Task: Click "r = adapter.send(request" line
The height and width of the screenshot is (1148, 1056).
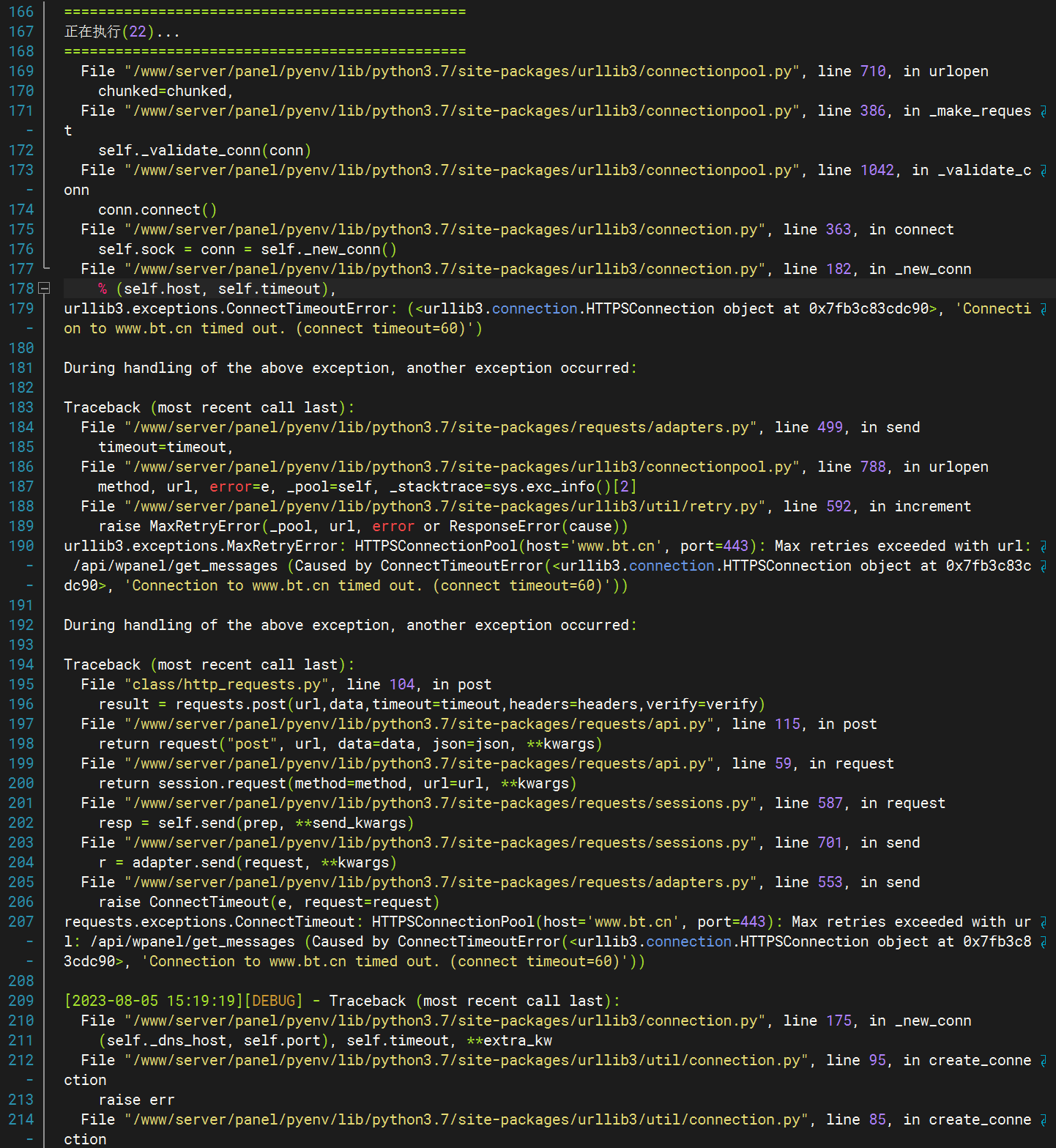Action: click(x=248, y=862)
